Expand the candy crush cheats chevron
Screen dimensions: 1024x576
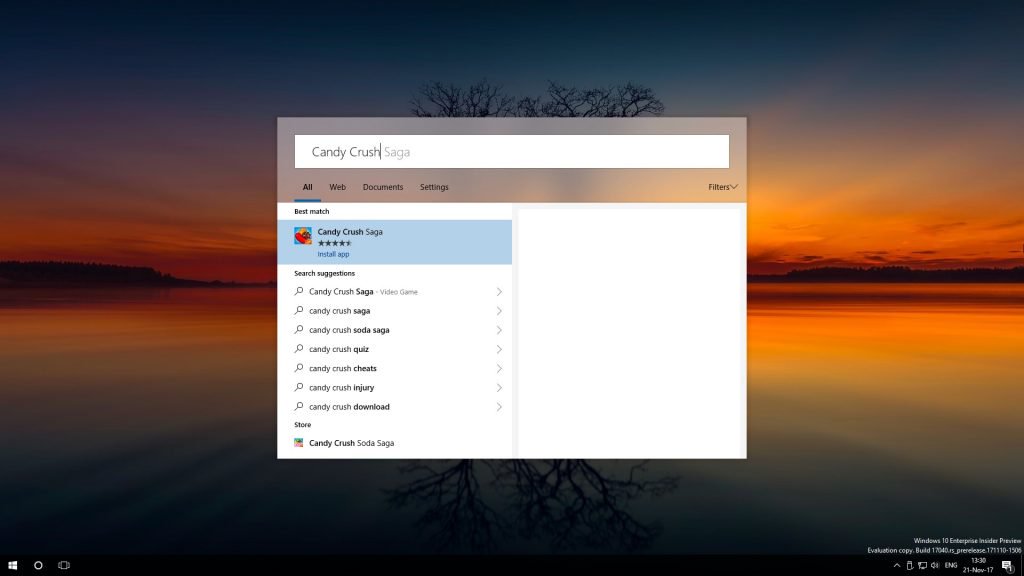[x=499, y=368]
